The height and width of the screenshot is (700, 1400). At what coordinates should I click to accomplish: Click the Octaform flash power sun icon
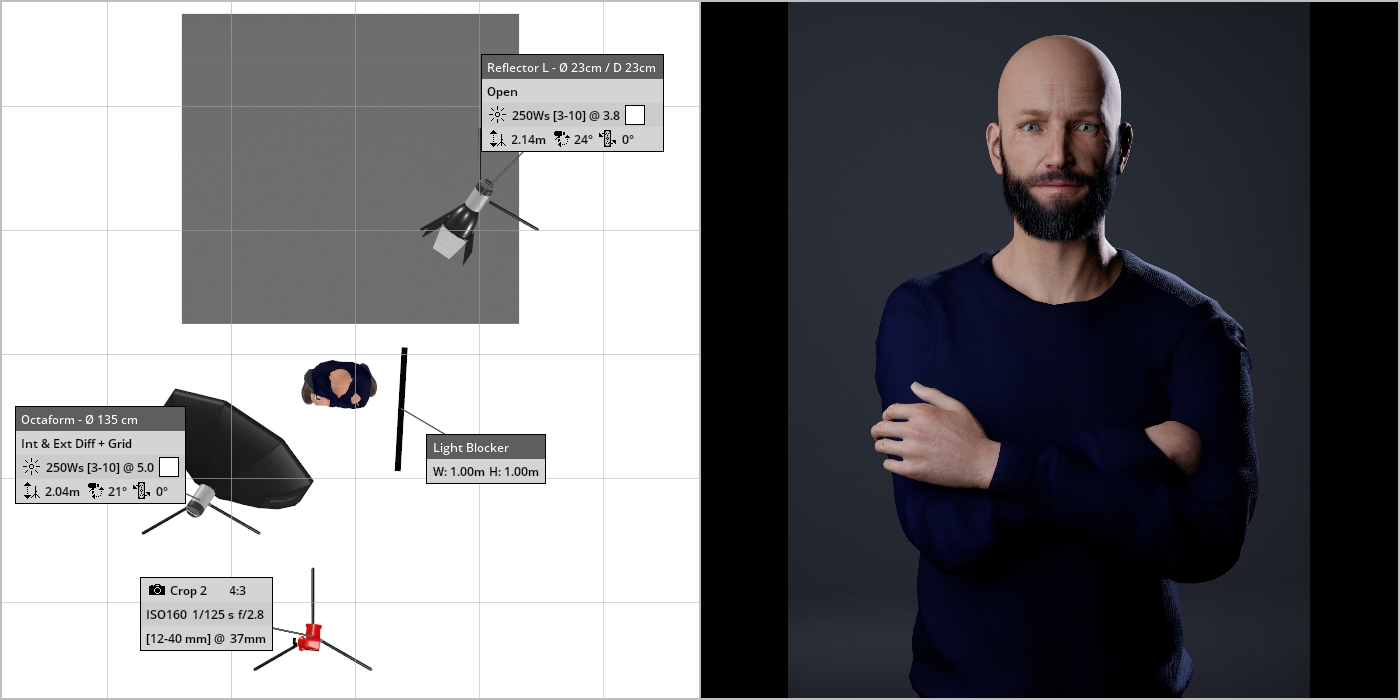[31, 467]
